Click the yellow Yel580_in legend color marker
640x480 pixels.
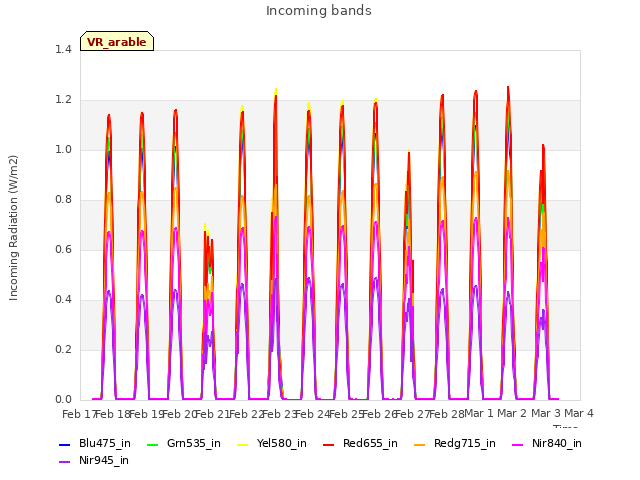(x=242, y=444)
